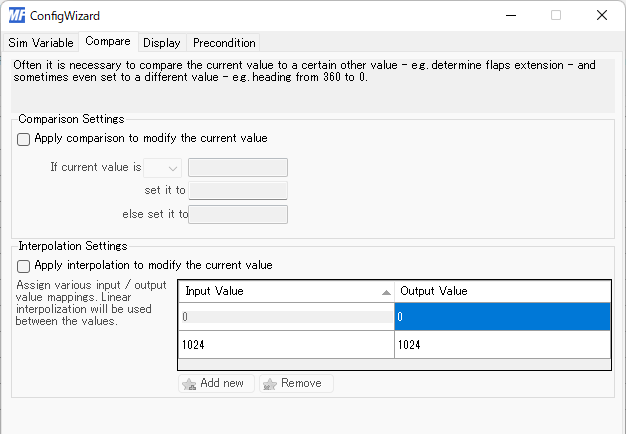626x434 pixels.
Task: Click the star icon on Add new
Action: 189,384
